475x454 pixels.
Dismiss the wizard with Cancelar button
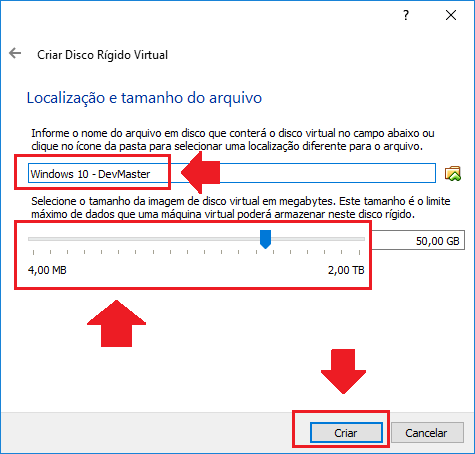coord(427,433)
